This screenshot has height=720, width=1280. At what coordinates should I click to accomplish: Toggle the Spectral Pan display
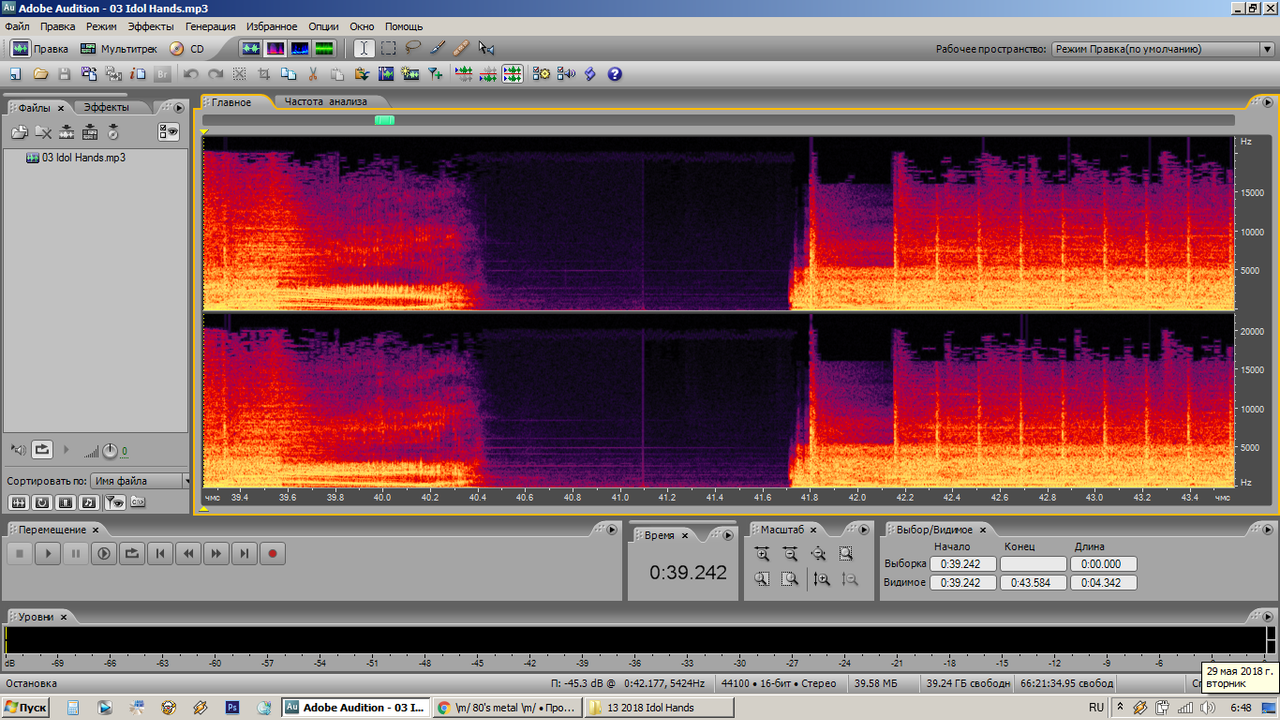[x=299, y=48]
